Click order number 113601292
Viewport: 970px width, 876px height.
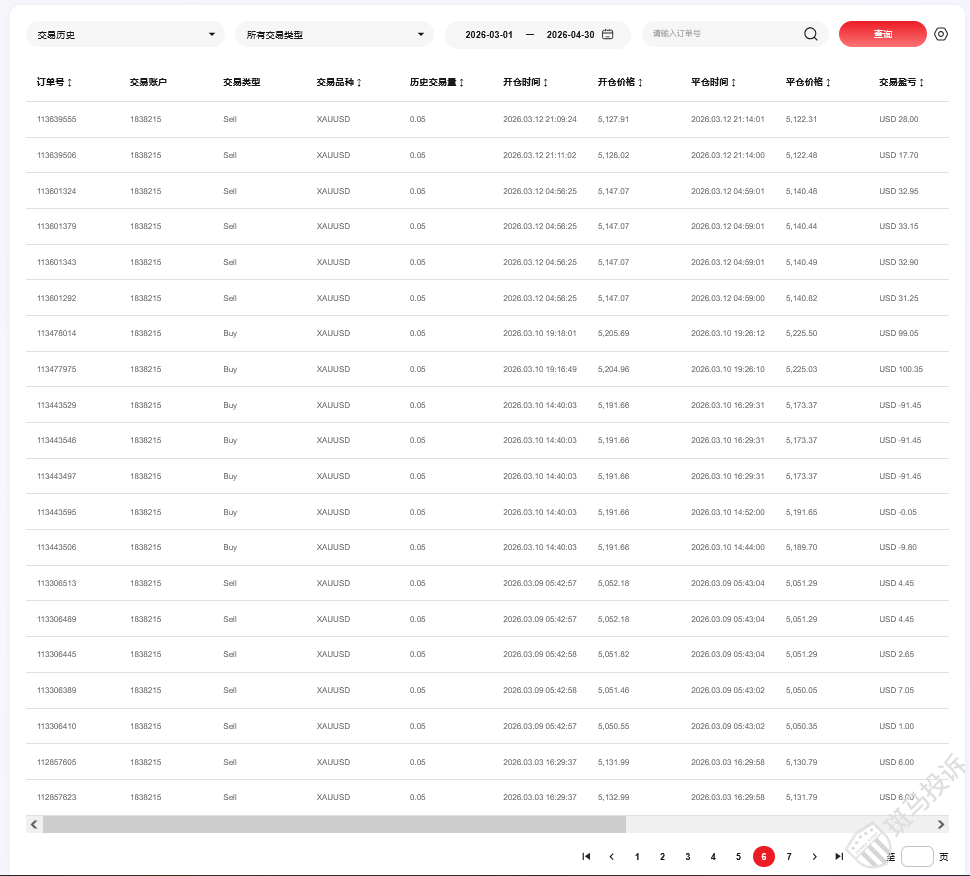(56, 298)
